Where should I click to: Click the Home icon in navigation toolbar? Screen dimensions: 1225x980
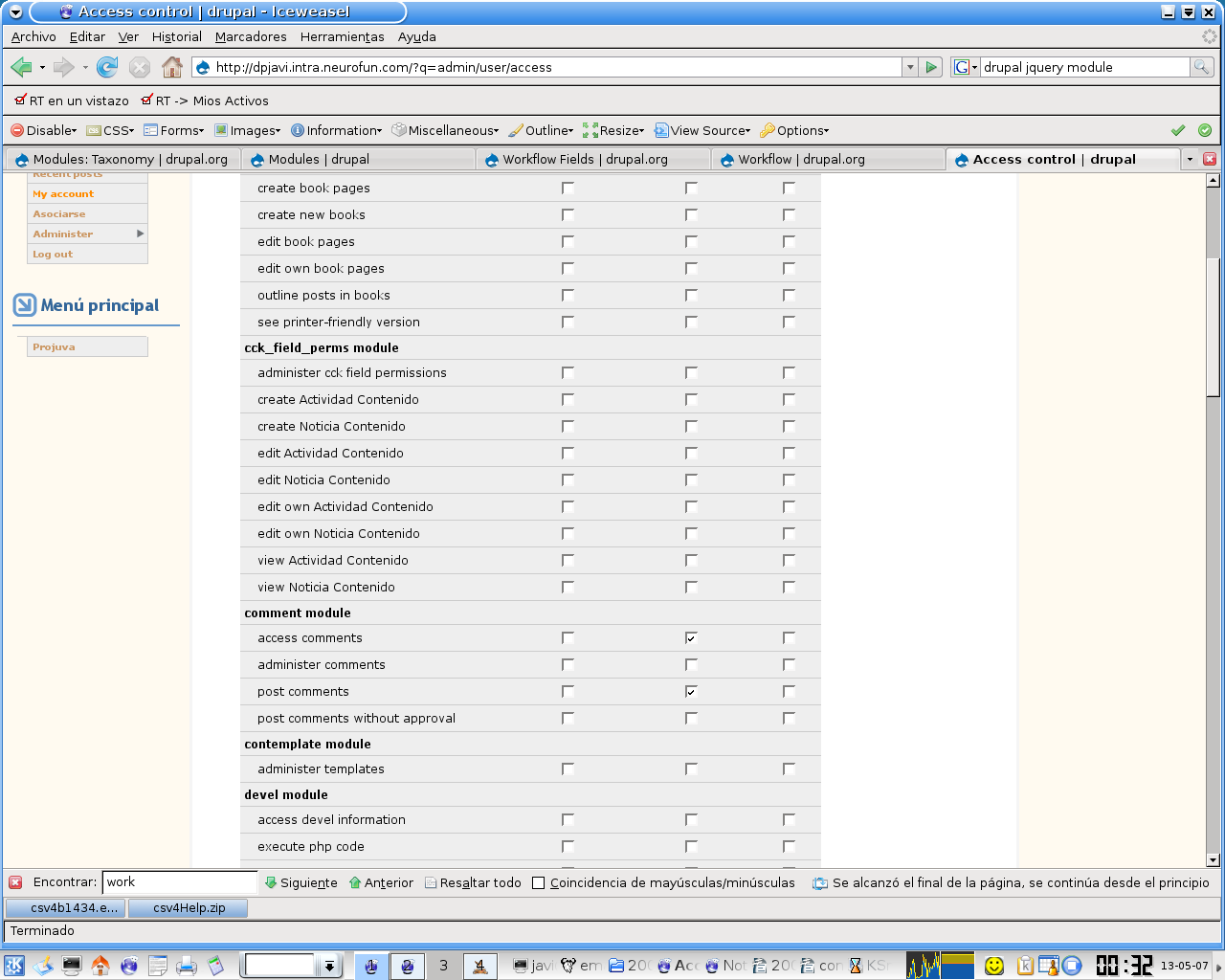pyautogui.click(x=172, y=67)
